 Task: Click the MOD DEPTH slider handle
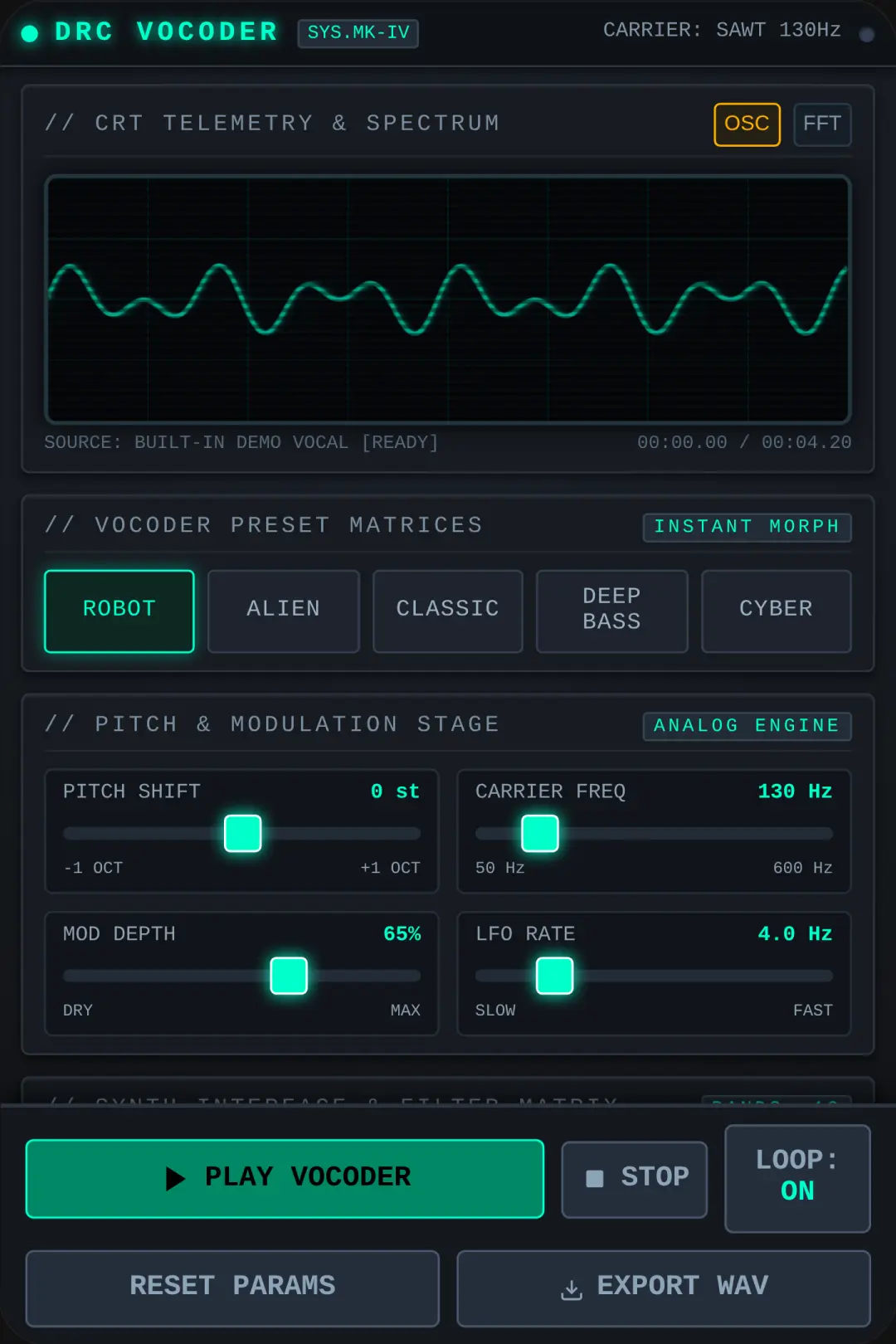(289, 976)
